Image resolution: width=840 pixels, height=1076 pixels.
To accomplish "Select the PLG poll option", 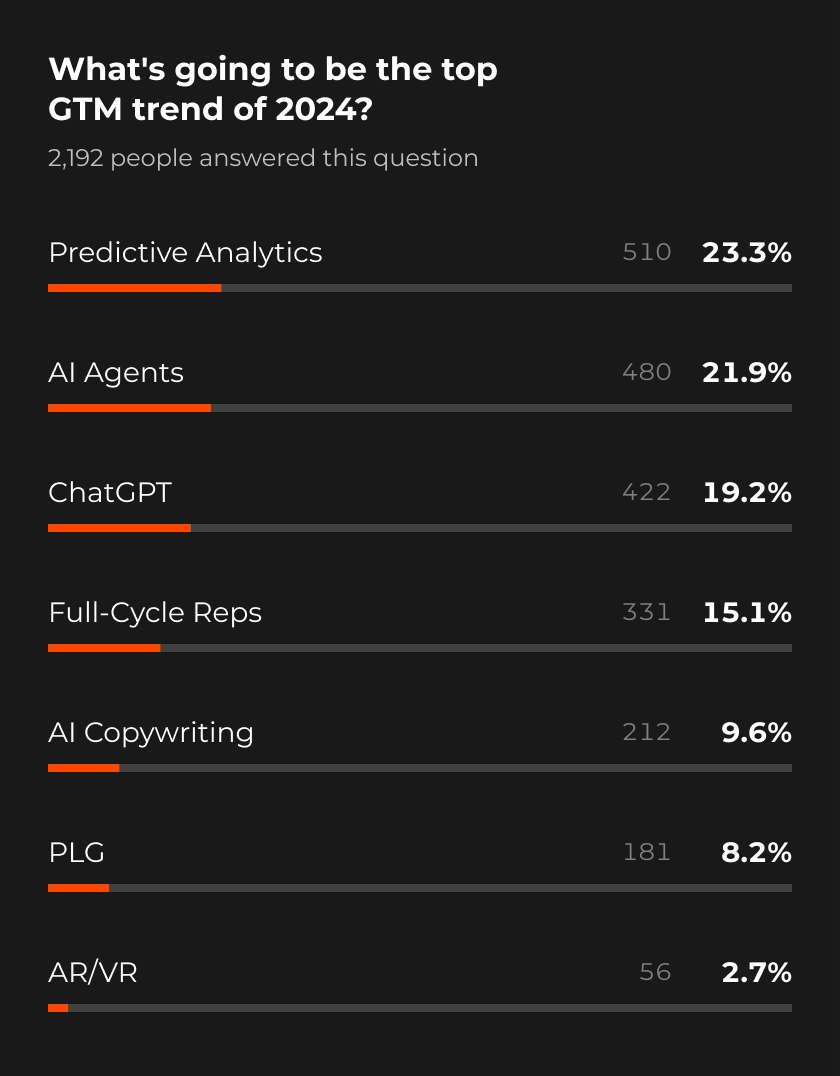I will [77, 852].
